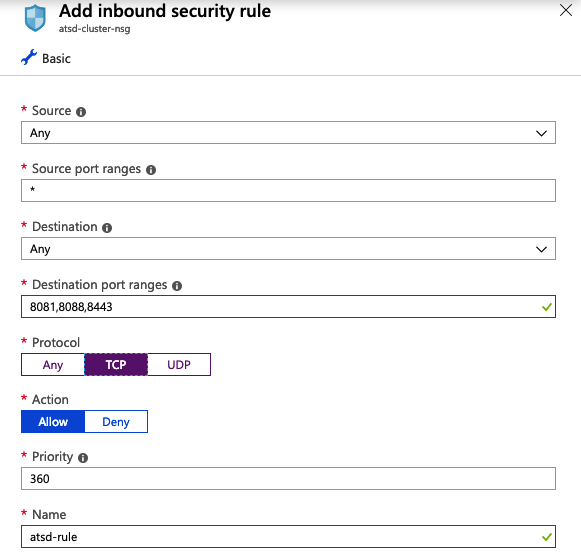Select the TCP protocol option
Viewport: 581px width, 559px height.
(x=116, y=365)
